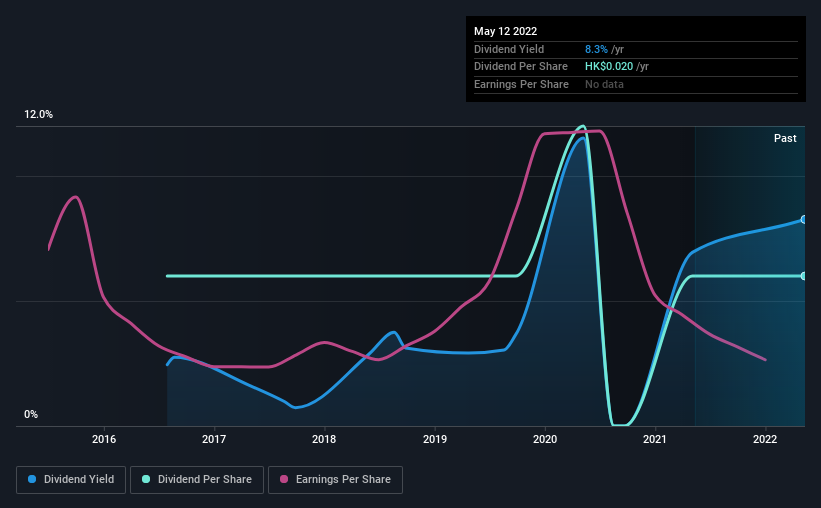Click the Past label in the chart

click(x=785, y=138)
